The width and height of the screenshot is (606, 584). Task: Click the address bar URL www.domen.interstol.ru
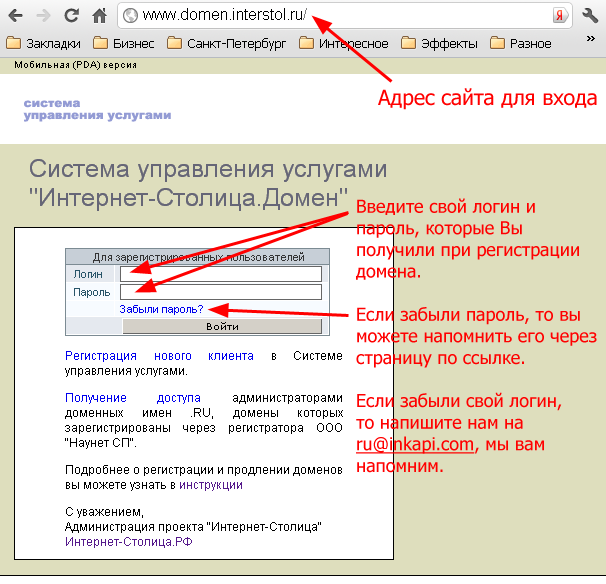pos(225,15)
